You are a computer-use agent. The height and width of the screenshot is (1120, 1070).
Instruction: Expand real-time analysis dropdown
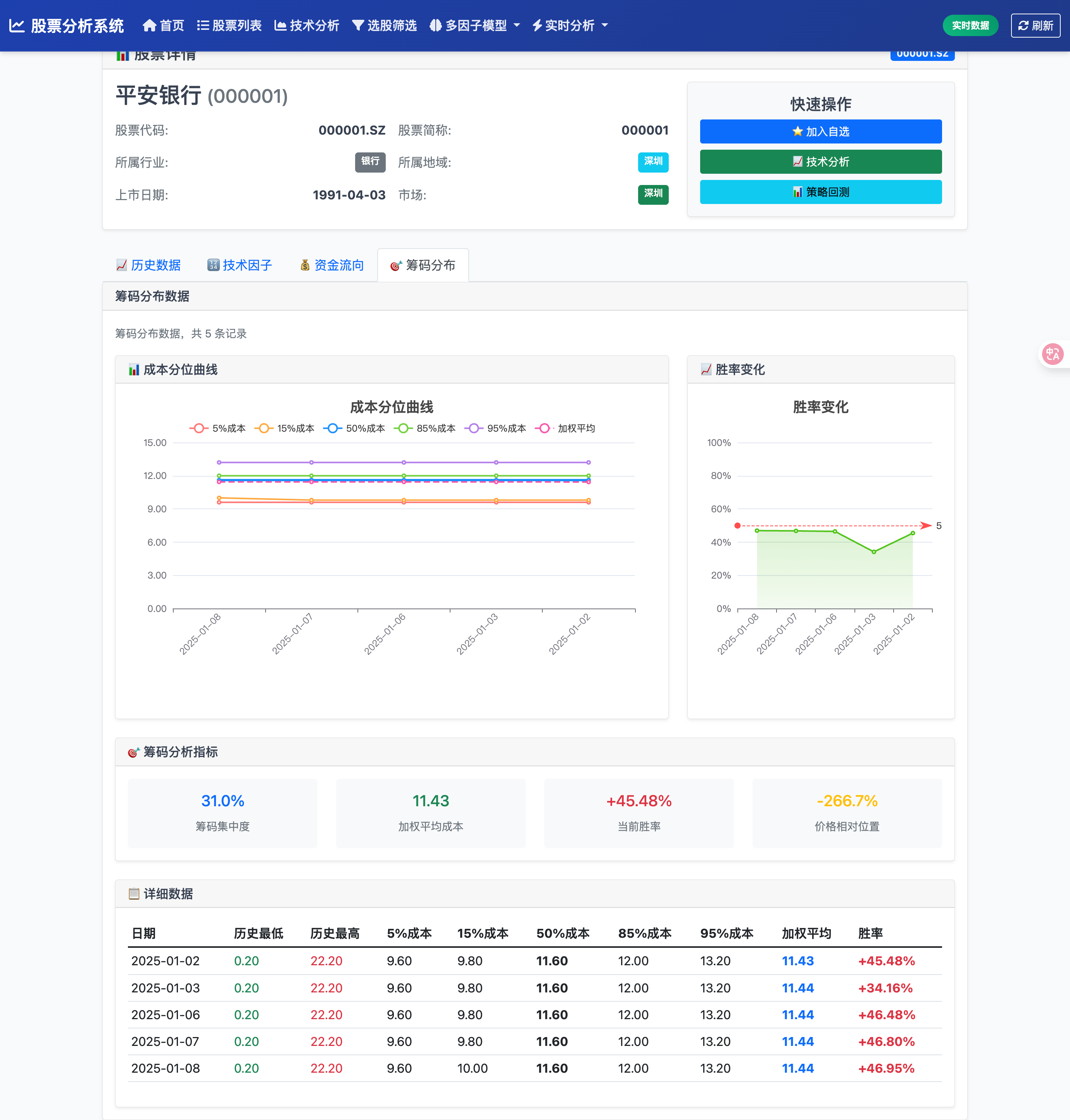[570, 26]
